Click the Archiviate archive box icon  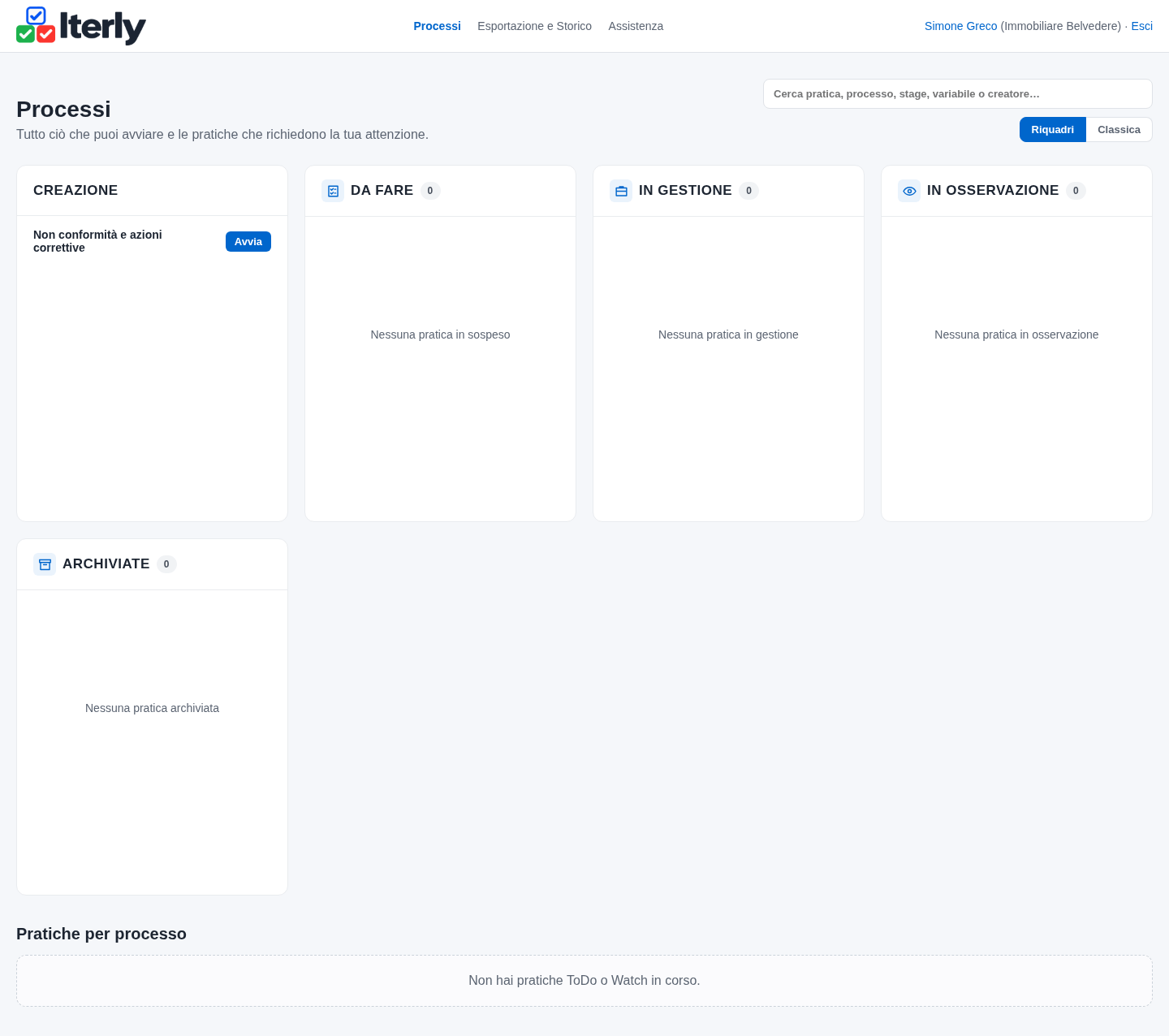point(45,564)
